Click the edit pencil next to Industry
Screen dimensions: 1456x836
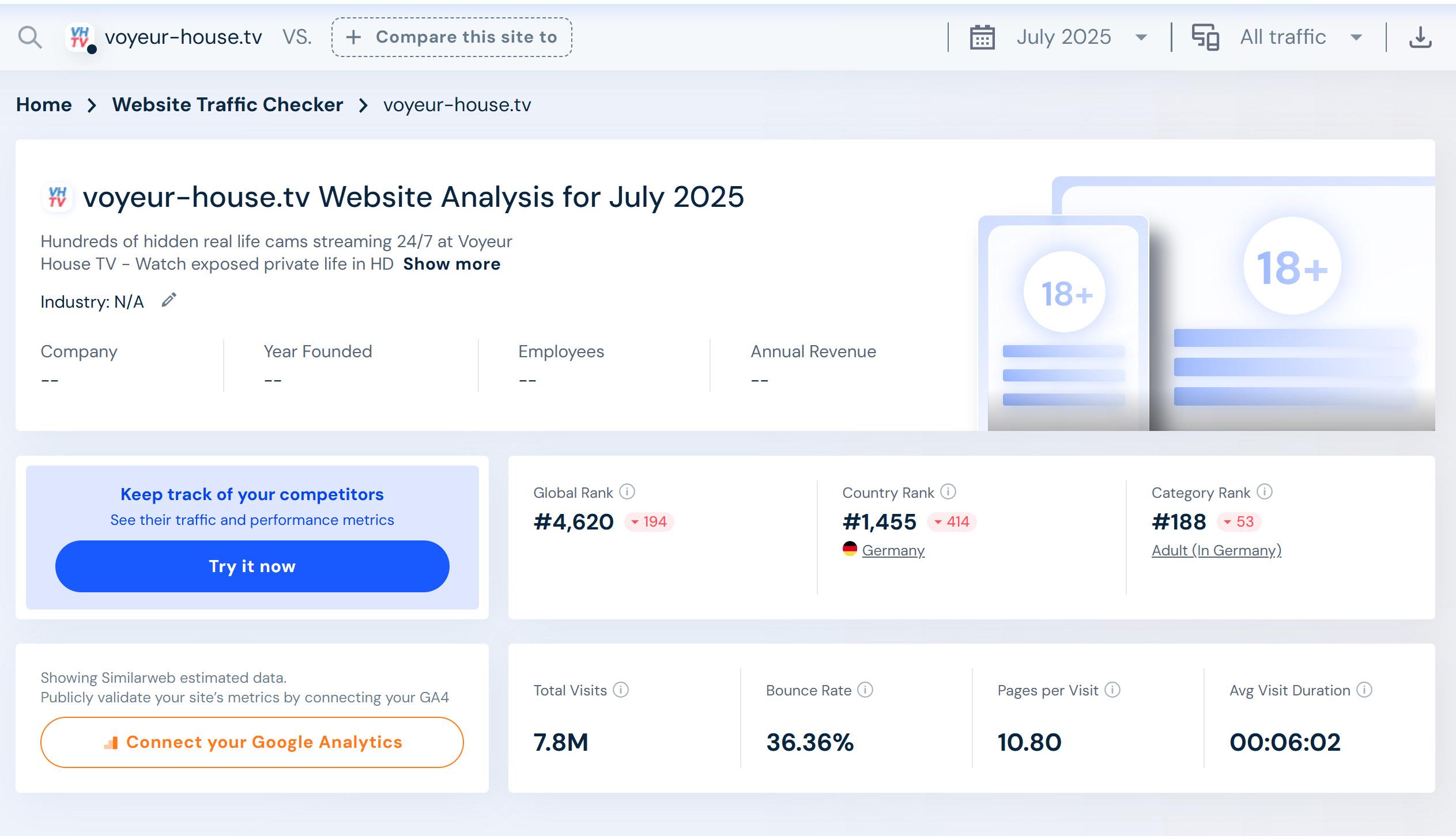coord(168,300)
